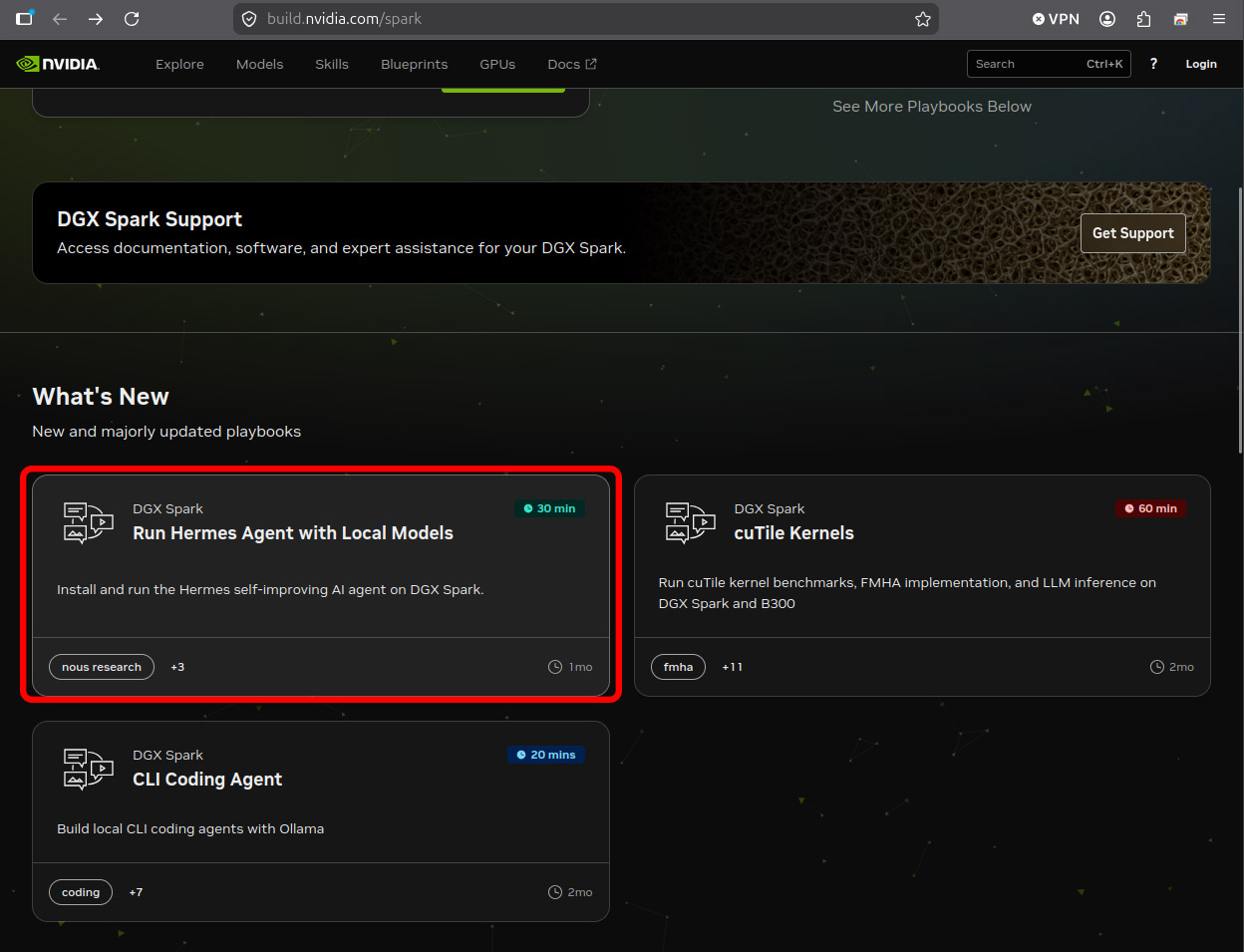
Task: Click the nous research tag
Action: pyautogui.click(x=102, y=667)
